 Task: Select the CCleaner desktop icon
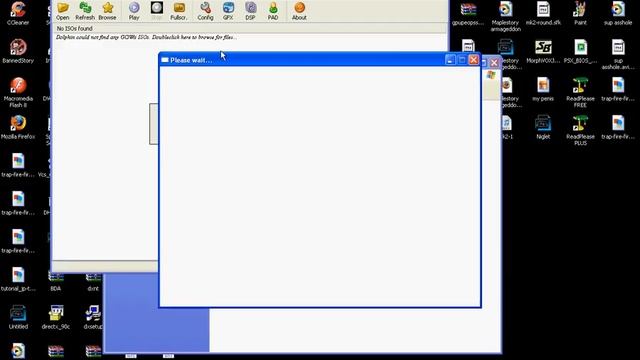[x=18, y=12]
